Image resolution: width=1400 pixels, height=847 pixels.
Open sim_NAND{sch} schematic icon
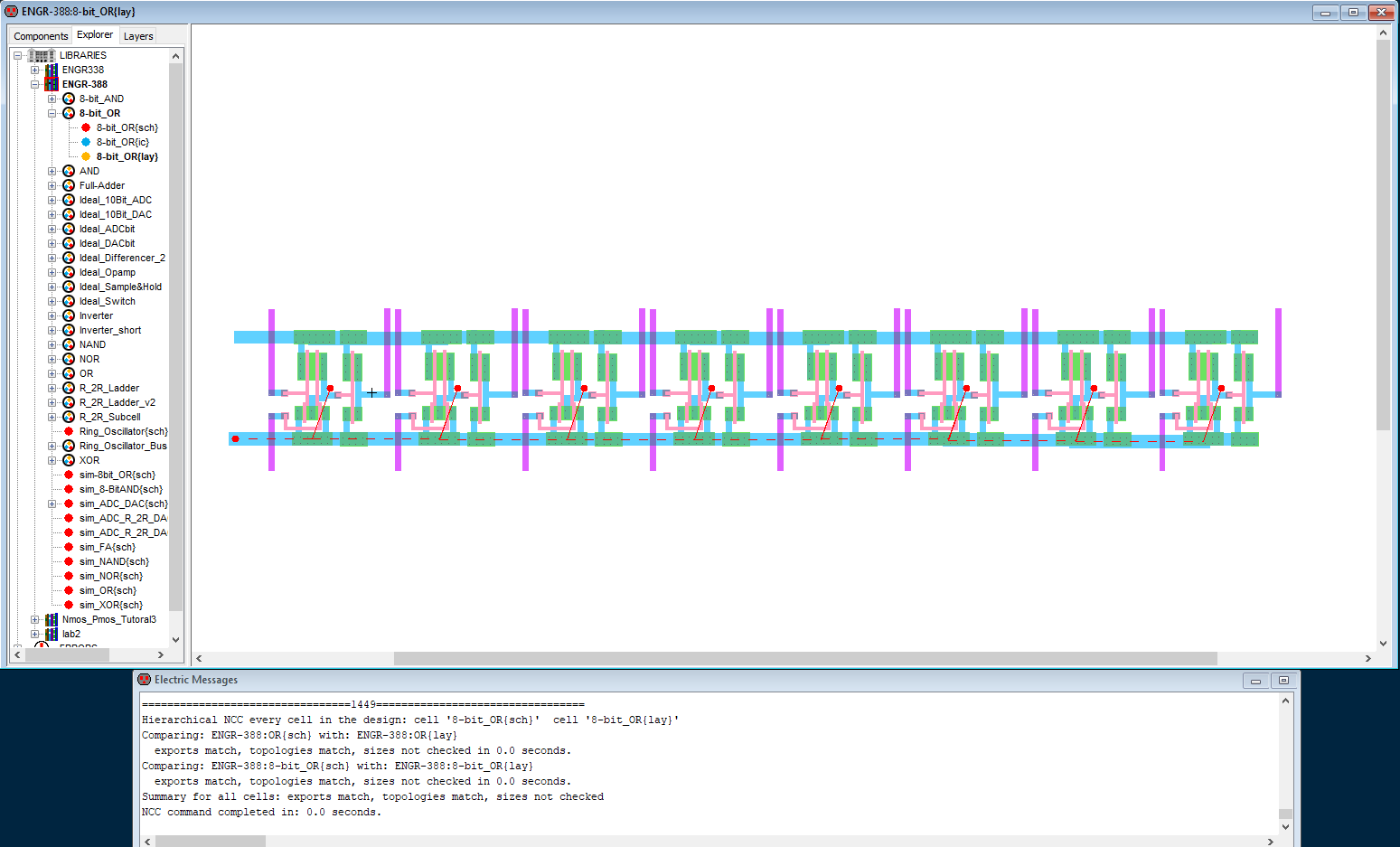click(x=69, y=561)
